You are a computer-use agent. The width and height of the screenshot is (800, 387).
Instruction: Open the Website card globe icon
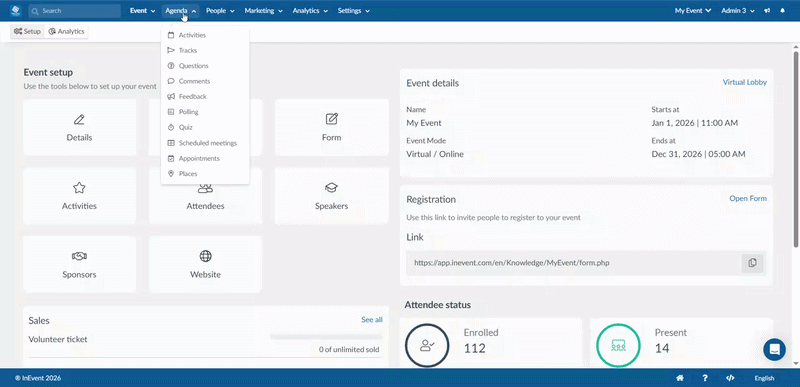205,256
